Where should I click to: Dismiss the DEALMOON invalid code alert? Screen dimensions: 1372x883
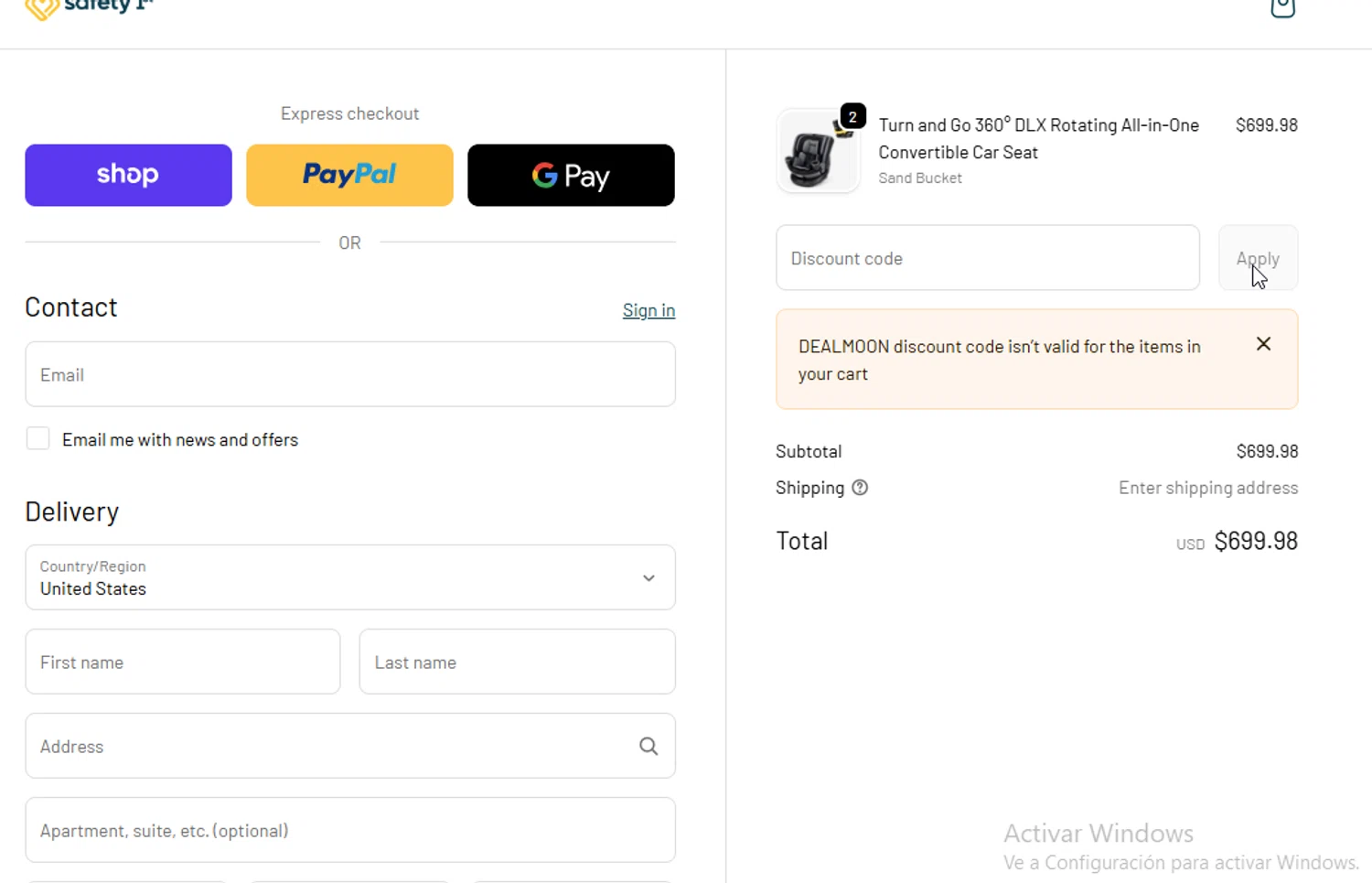(1263, 344)
